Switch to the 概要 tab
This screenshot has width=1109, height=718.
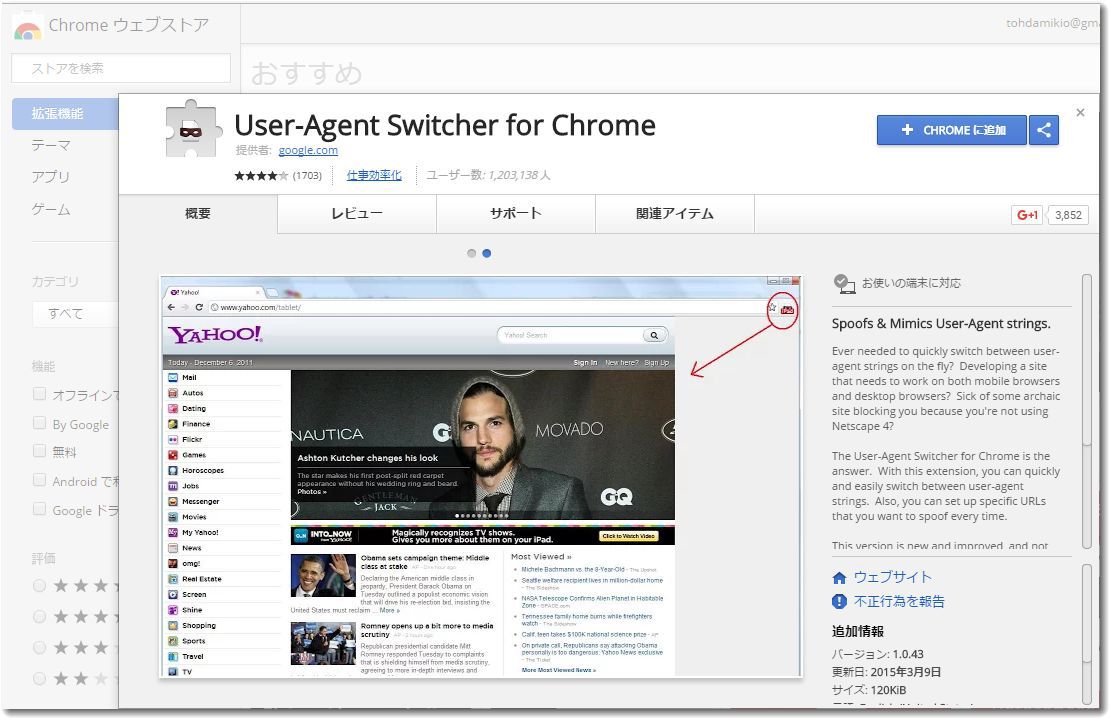pyautogui.click(x=198, y=214)
